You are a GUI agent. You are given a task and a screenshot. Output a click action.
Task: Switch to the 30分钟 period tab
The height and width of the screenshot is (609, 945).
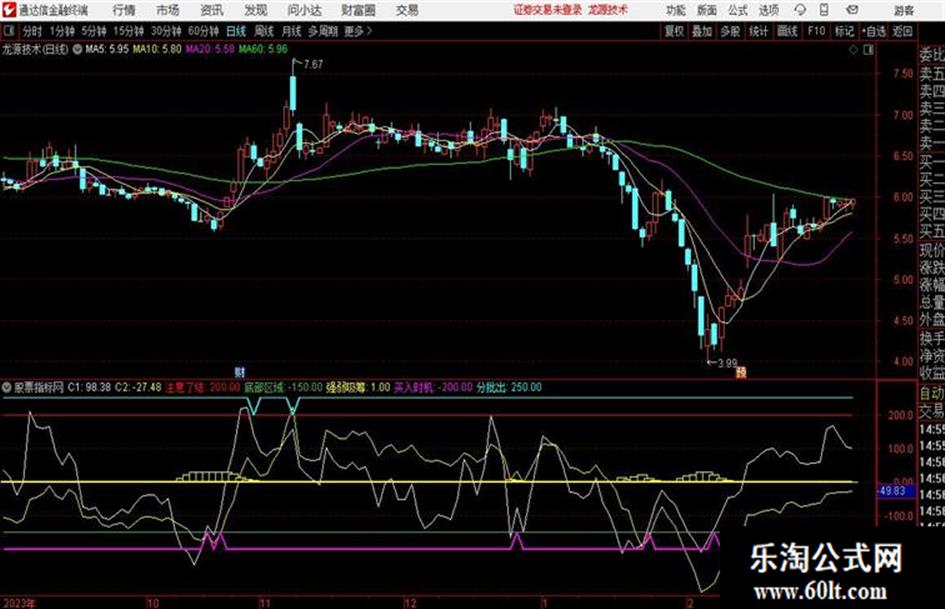[166, 31]
